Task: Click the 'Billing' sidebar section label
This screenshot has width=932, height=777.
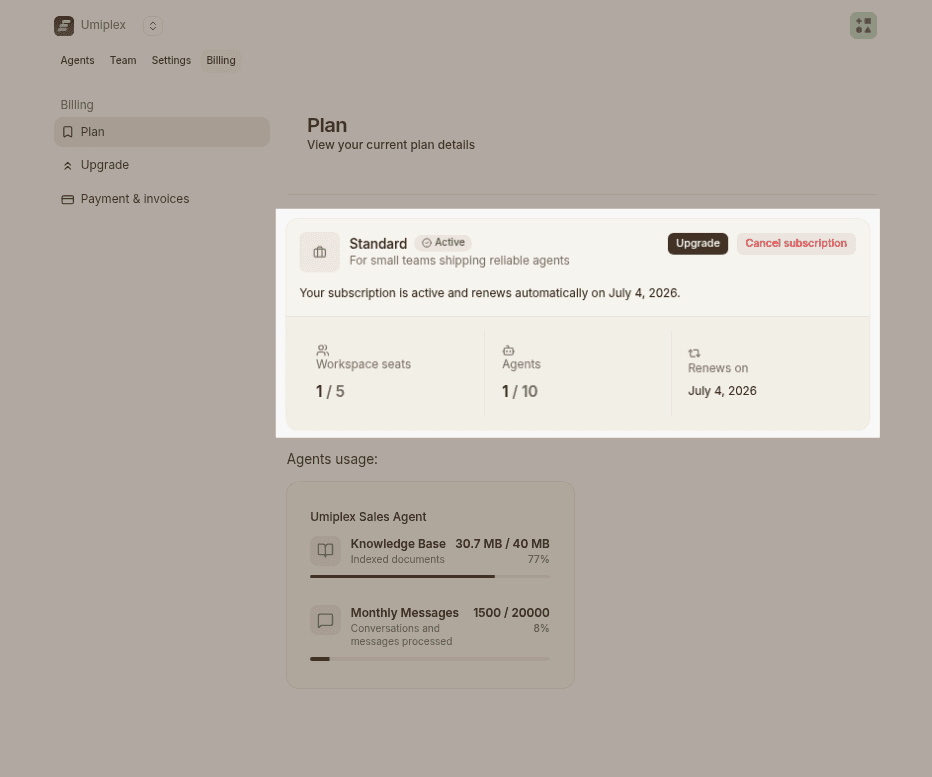Action: click(77, 105)
